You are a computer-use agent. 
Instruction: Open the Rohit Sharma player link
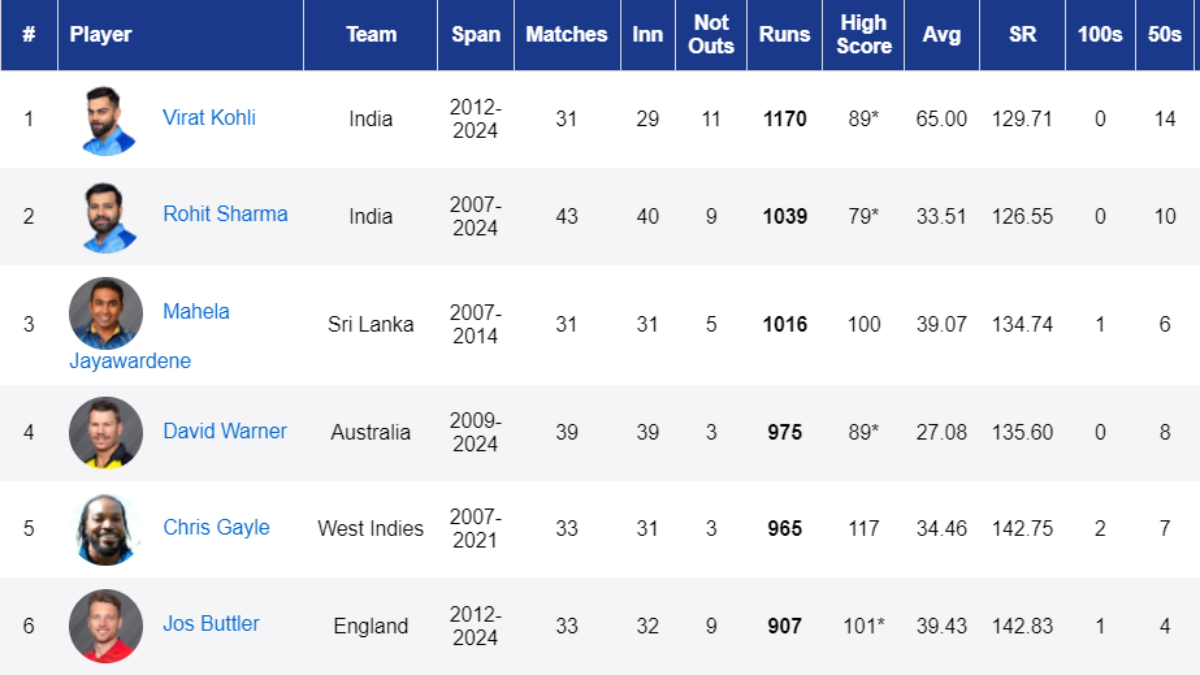225,214
